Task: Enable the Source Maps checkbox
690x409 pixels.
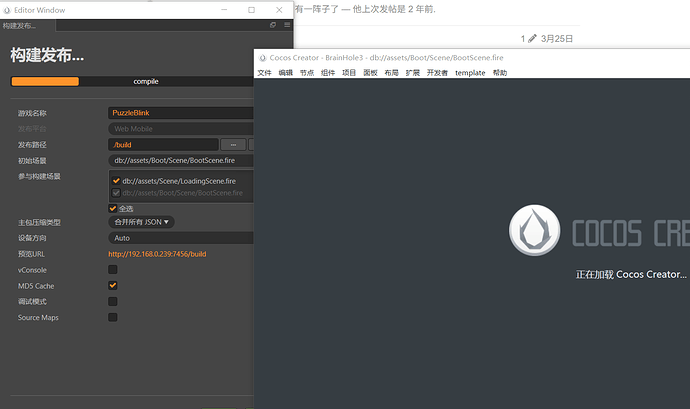Action: point(113,317)
